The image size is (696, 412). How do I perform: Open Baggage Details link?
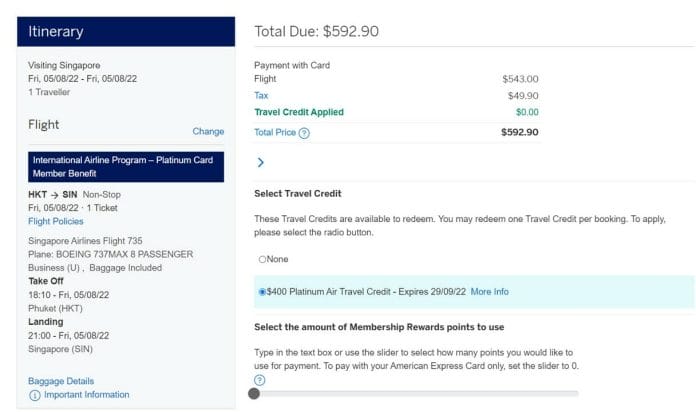pyautogui.click(x=61, y=381)
